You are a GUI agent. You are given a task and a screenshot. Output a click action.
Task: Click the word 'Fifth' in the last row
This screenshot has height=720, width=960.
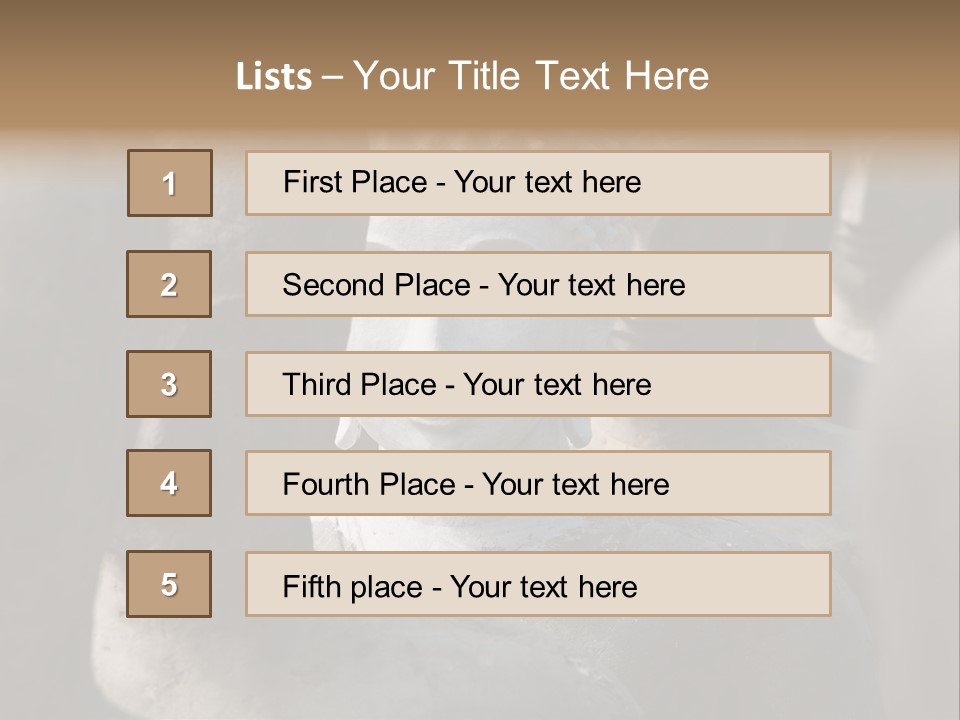311,586
